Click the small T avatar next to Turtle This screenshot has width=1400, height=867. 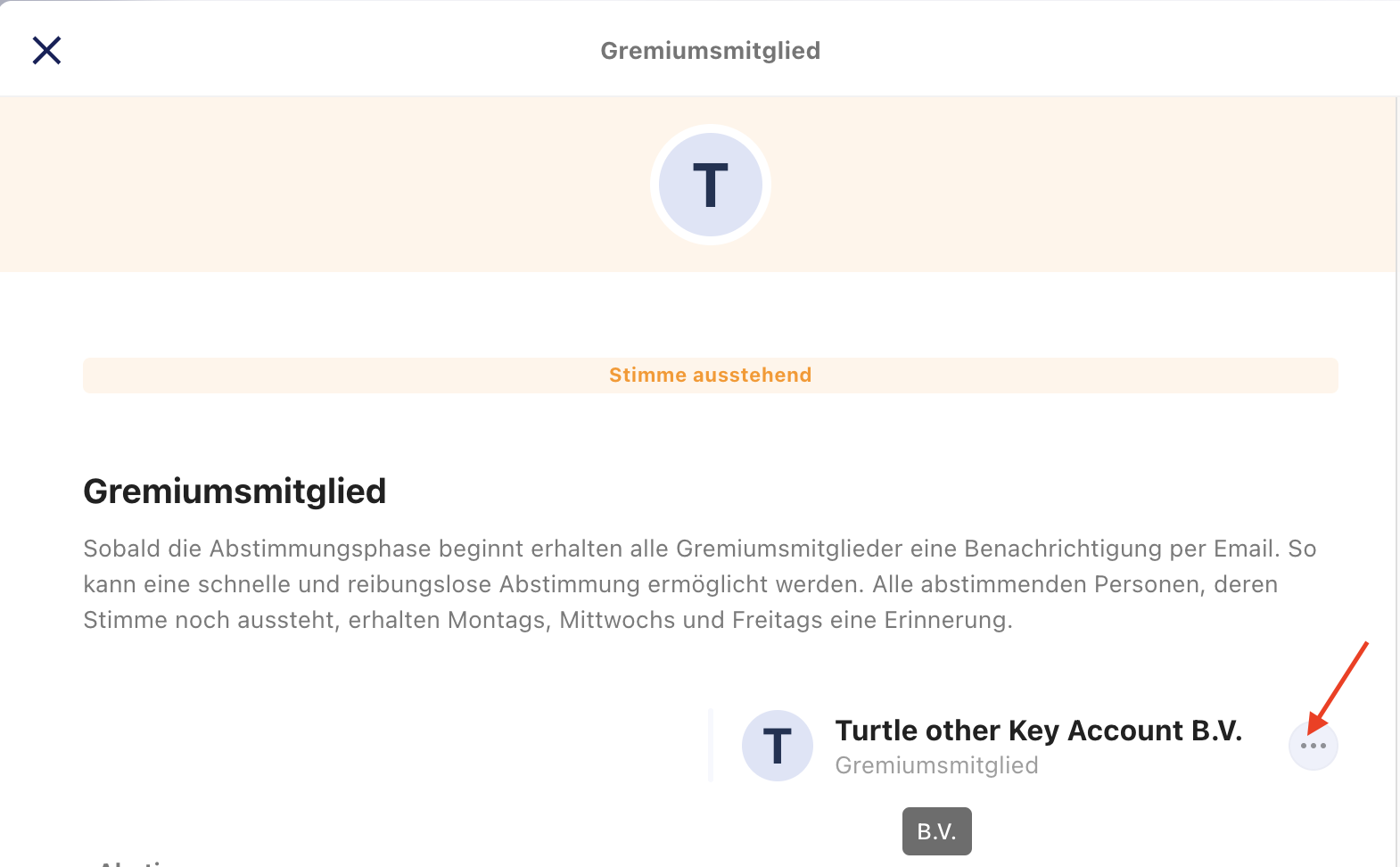pyautogui.click(x=778, y=746)
